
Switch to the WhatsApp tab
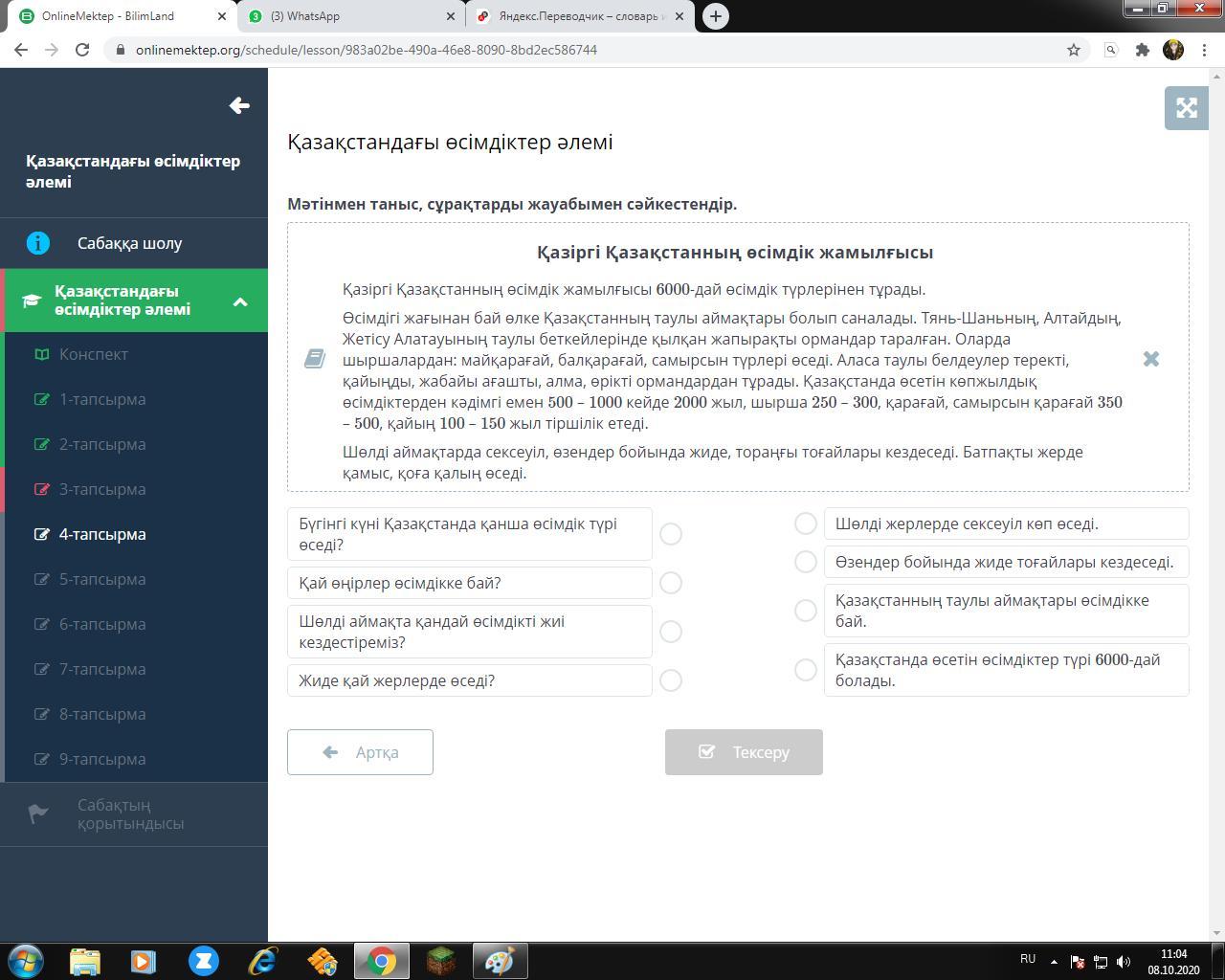click(x=350, y=16)
